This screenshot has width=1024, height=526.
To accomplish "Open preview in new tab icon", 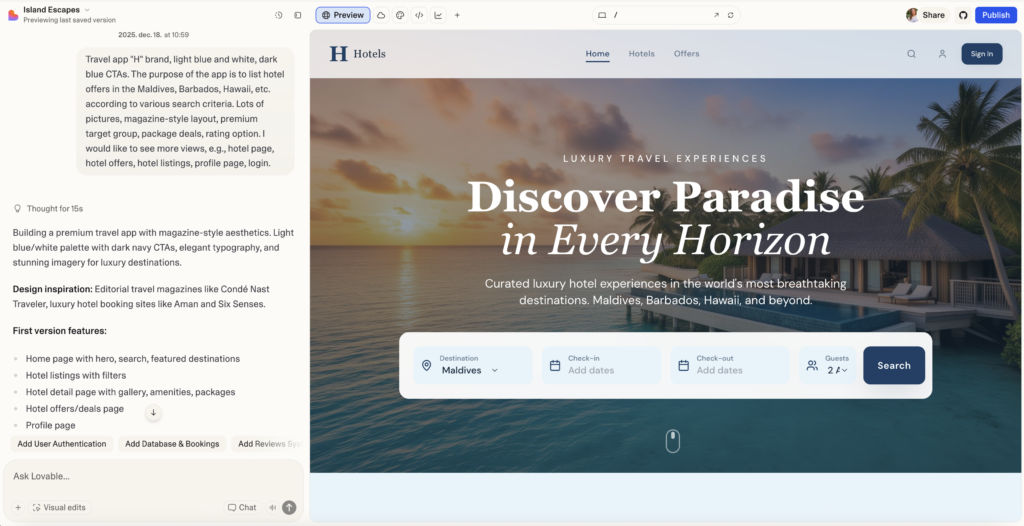I will (x=716, y=15).
